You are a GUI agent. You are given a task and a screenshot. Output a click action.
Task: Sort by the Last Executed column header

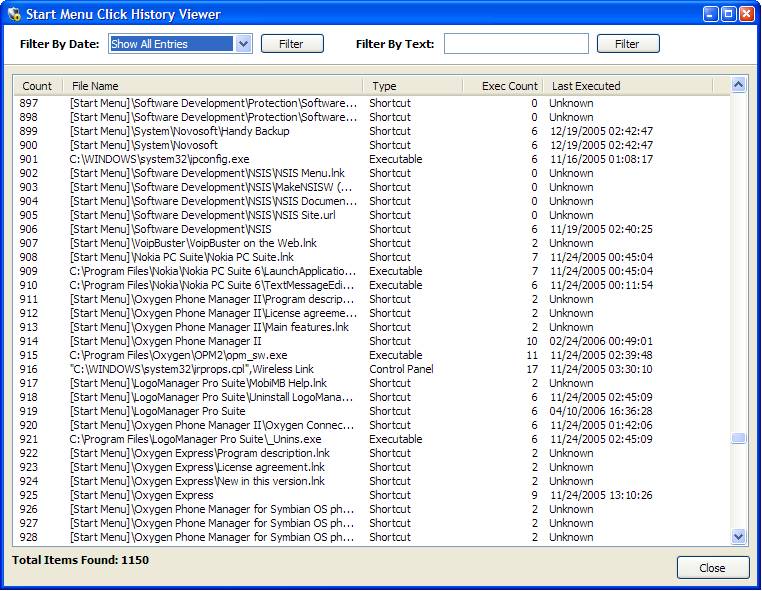pyautogui.click(x=628, y=86)
